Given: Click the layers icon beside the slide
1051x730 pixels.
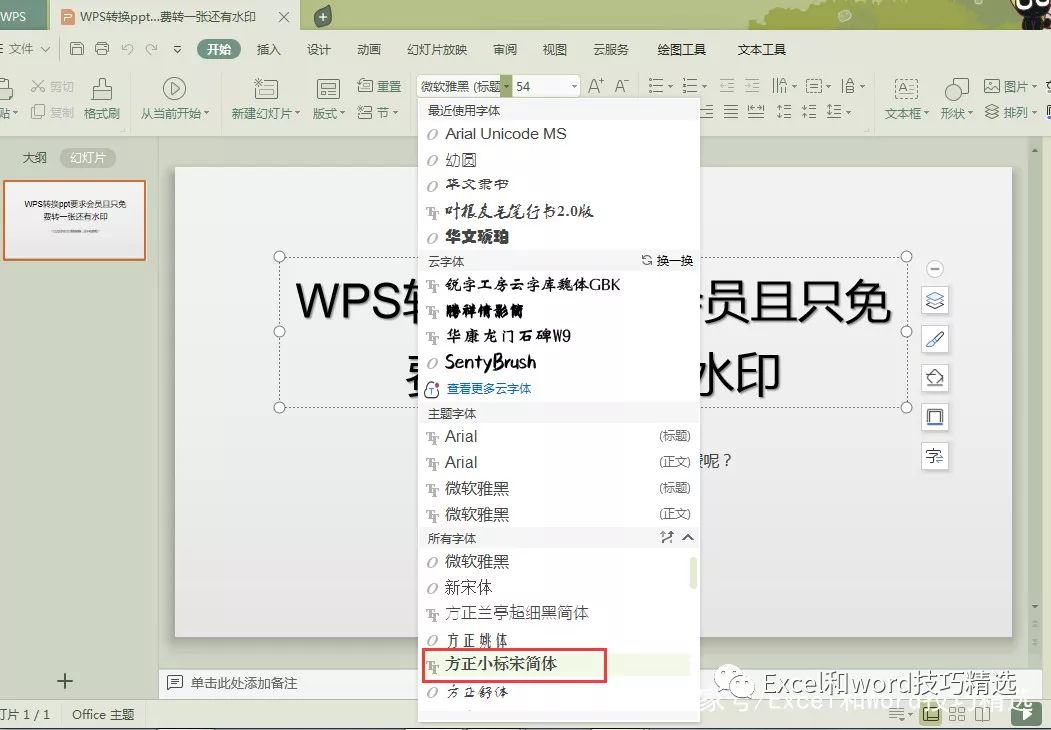Looking at the screenshot, I should (935, 300).
